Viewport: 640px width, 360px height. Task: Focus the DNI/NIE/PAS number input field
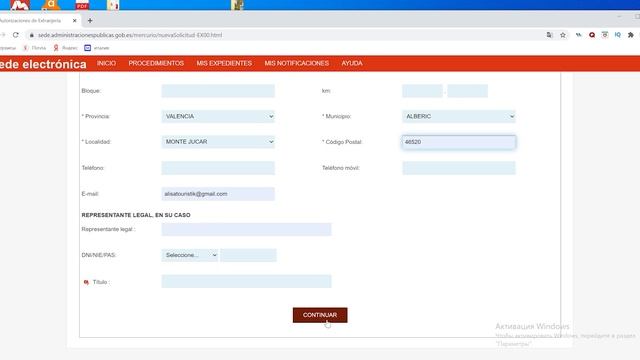[x=249, y=255]
